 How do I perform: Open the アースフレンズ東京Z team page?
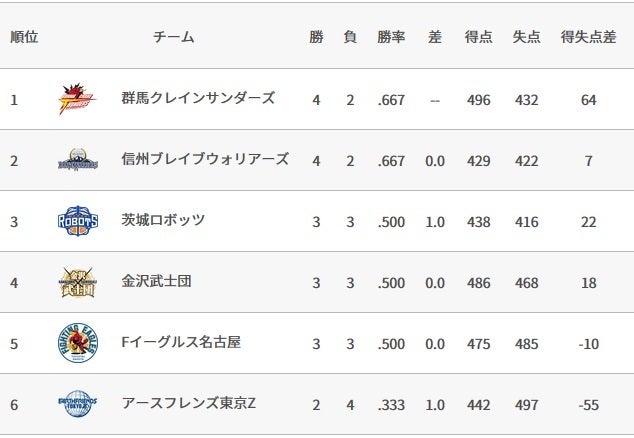pos(189,403)
